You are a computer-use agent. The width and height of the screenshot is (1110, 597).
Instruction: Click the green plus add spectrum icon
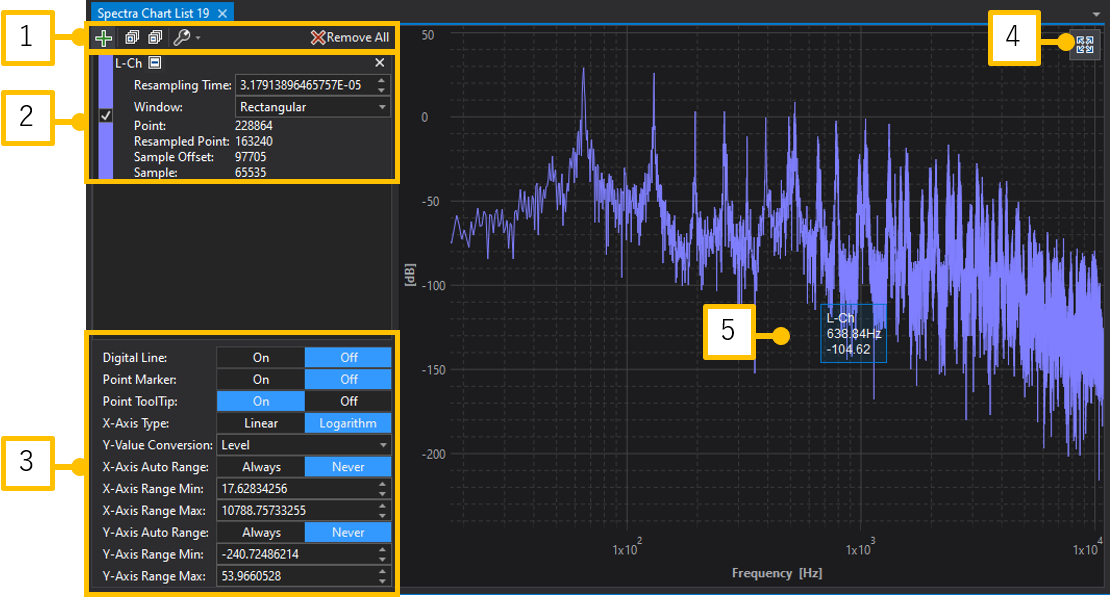pyautogui.click(x=103, y=38)
